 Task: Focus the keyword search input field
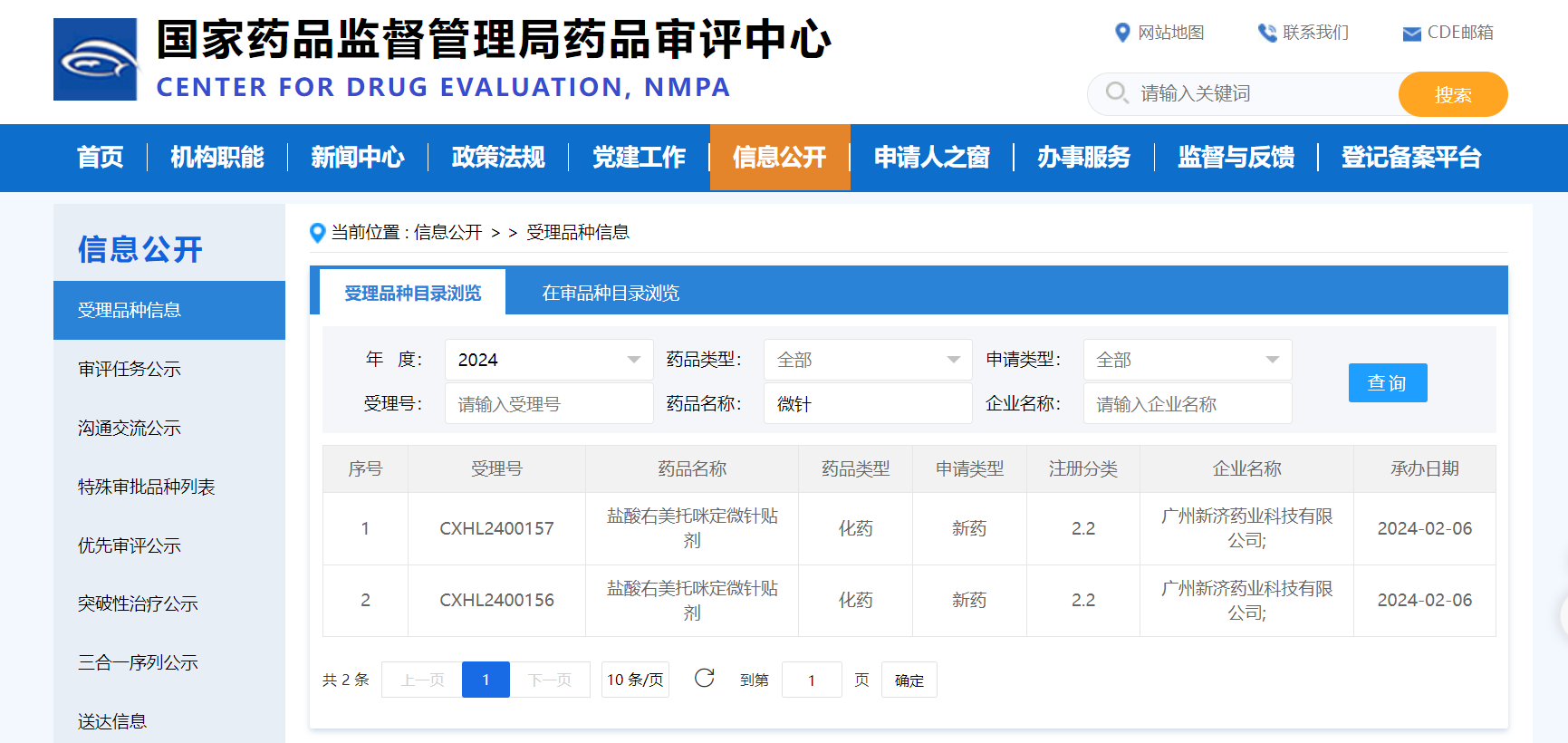point(1264,93)
